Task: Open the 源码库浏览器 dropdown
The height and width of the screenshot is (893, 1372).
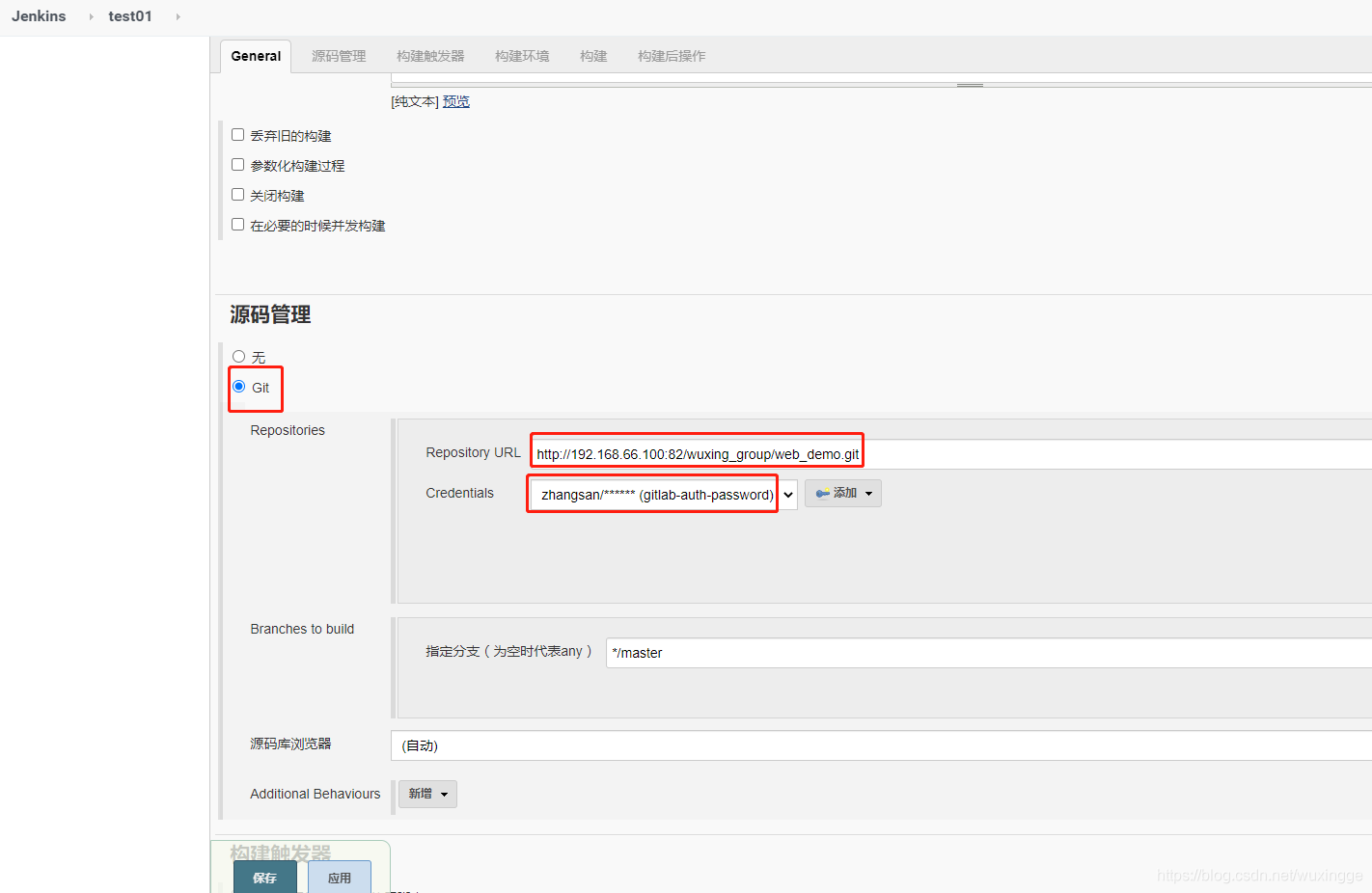Action: pyautogui.click(x=881, y=745)
